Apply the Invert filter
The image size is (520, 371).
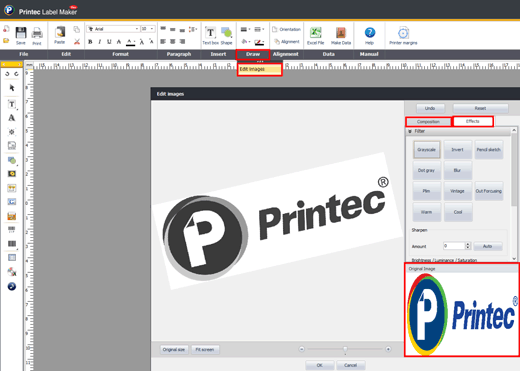[x=458, y=150]
